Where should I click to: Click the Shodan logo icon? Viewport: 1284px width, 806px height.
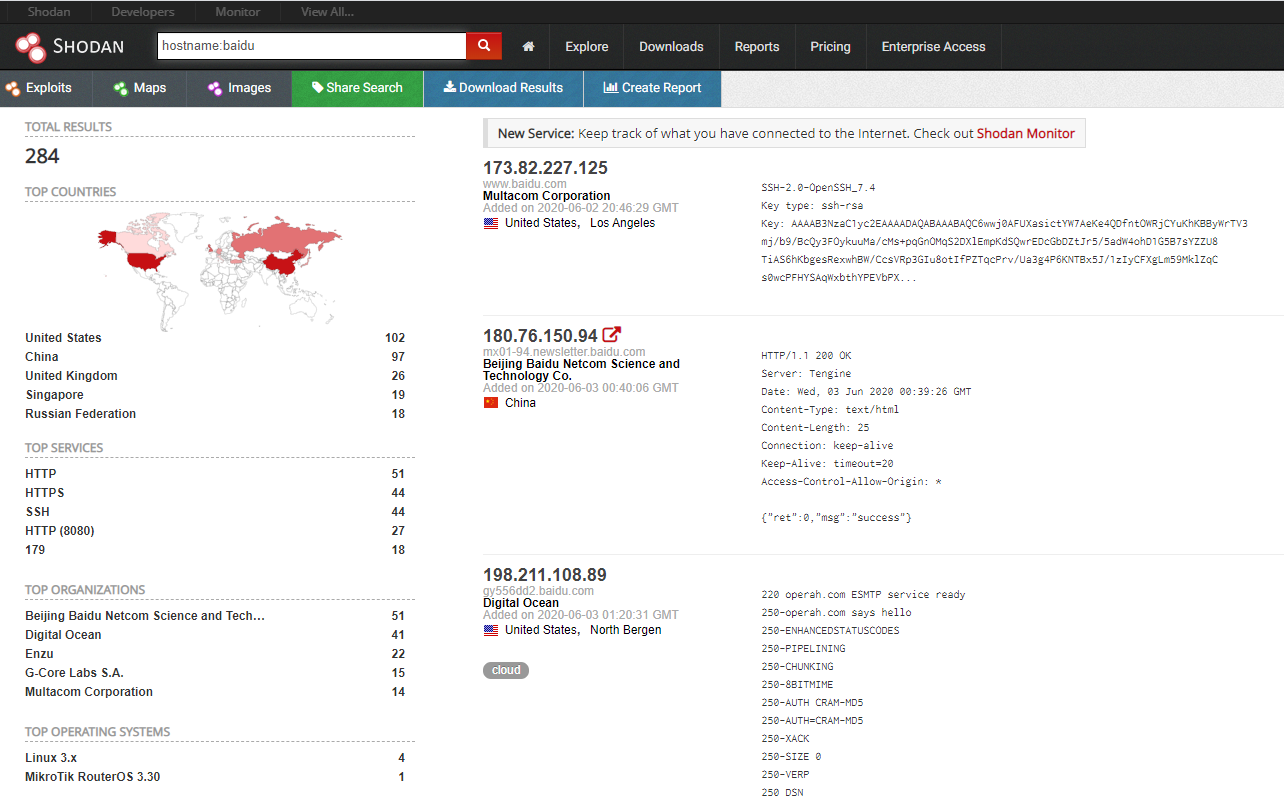(x=30, y=47)
